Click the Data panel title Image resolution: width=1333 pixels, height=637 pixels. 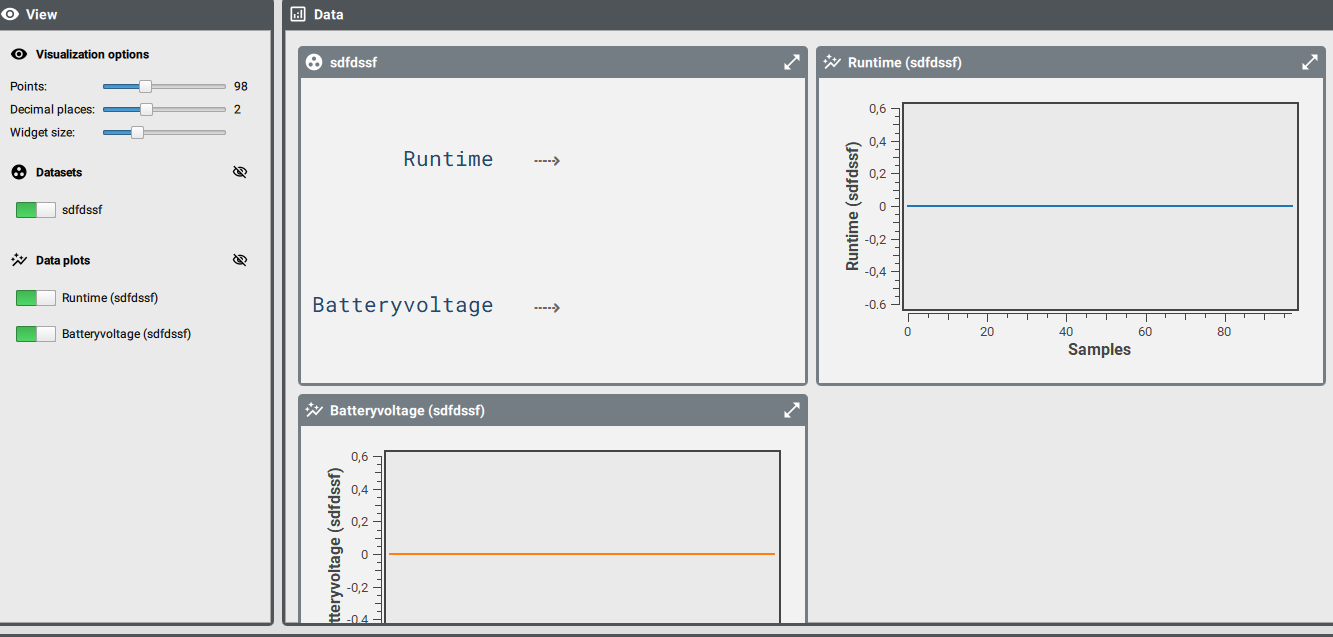tap(329, 14)
